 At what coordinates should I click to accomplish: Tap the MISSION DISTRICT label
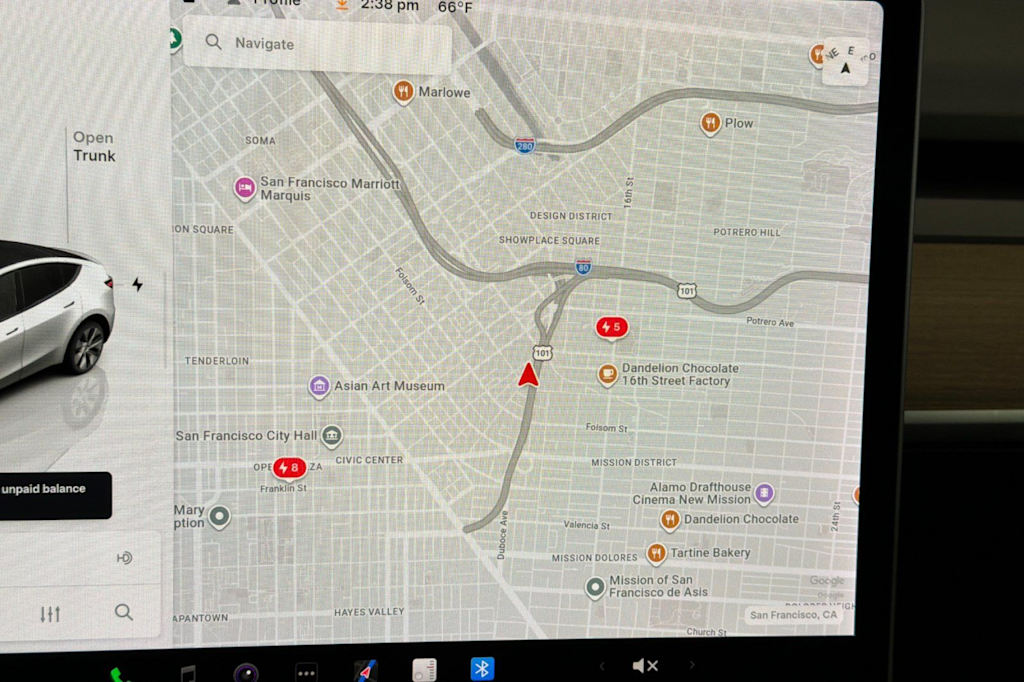[633, 463]
